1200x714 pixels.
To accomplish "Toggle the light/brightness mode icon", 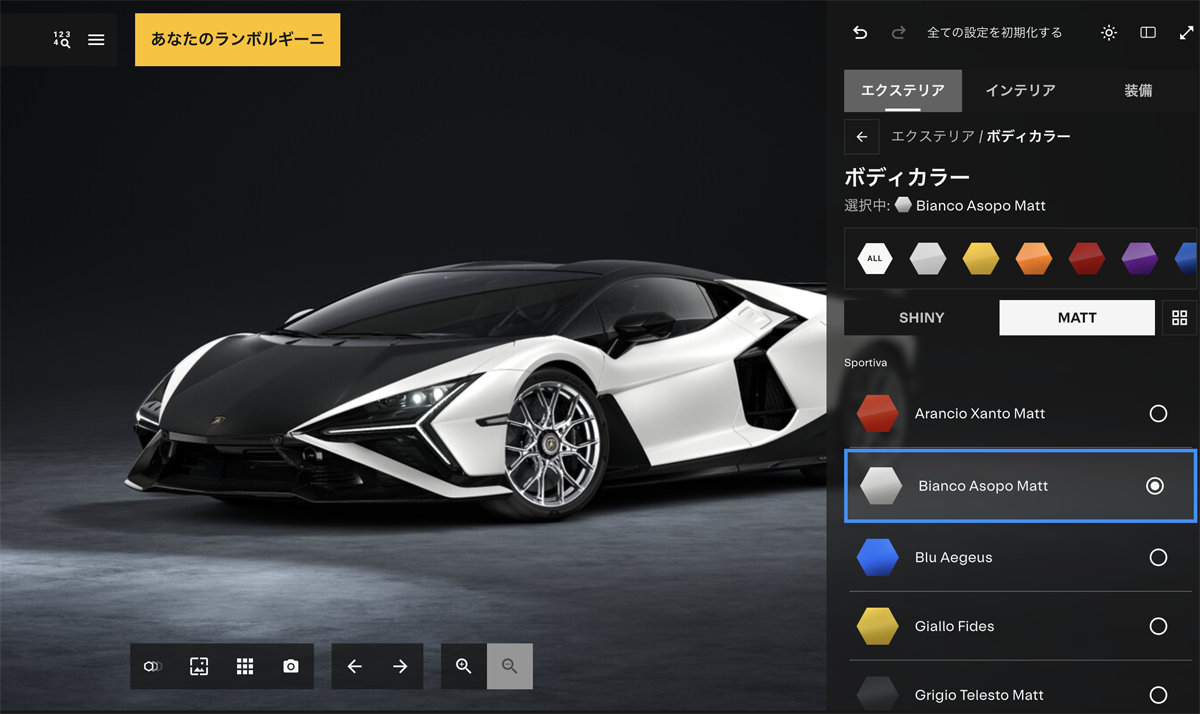I will [x=1109, y=33].
